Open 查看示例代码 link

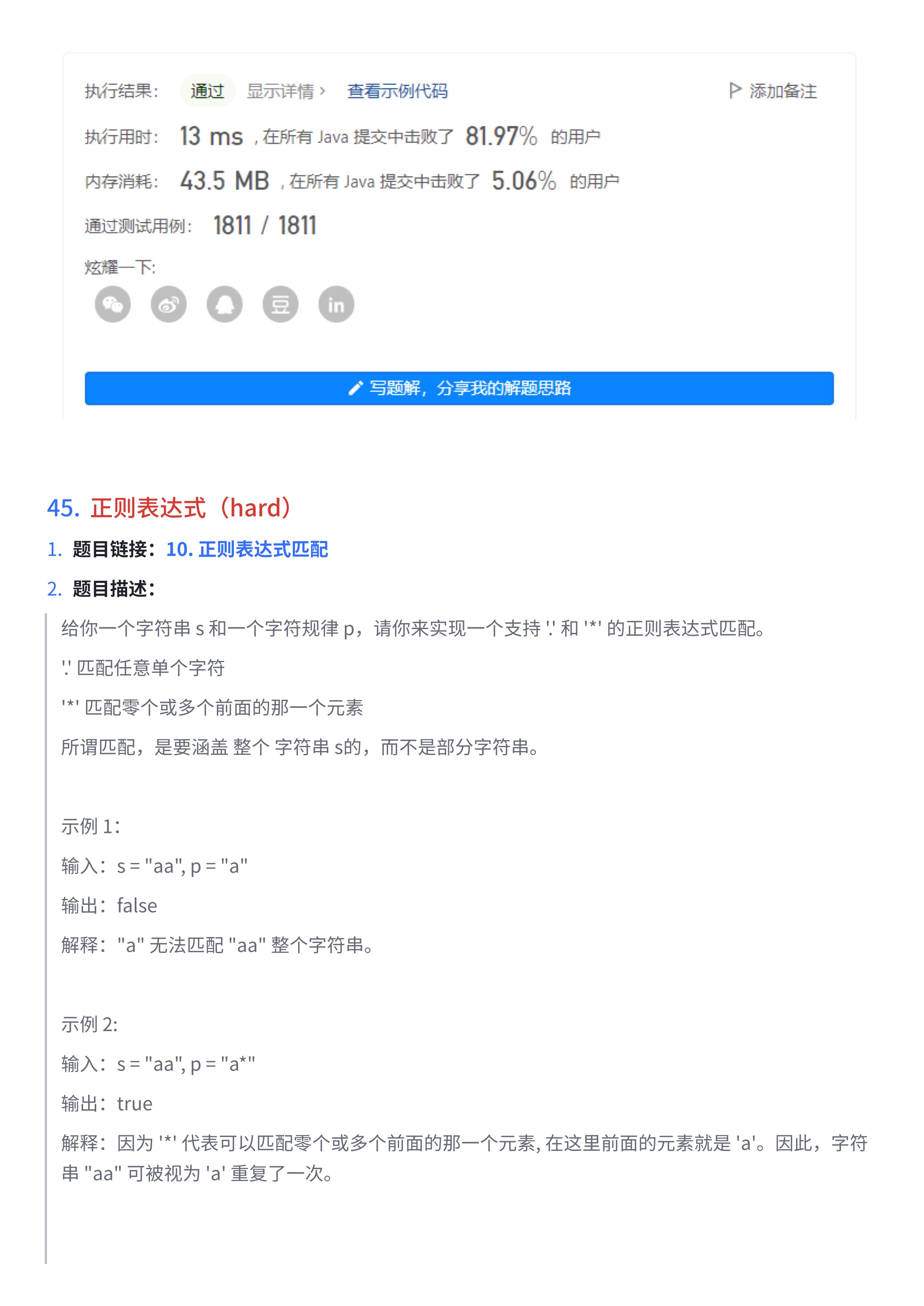398,91
